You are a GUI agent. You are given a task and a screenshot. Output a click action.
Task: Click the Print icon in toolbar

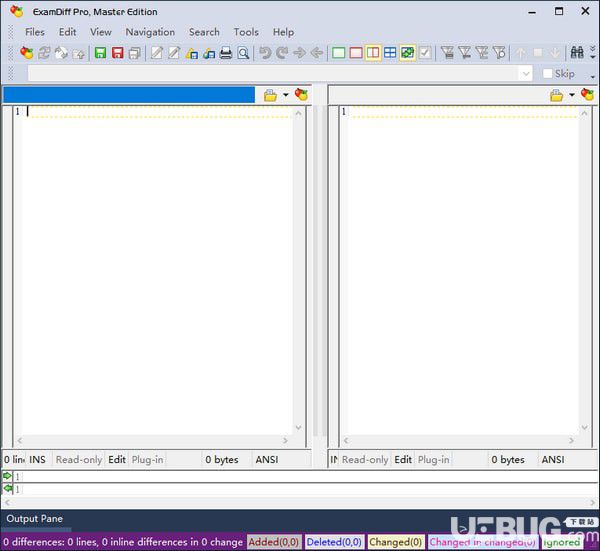[x=226, y=52]
